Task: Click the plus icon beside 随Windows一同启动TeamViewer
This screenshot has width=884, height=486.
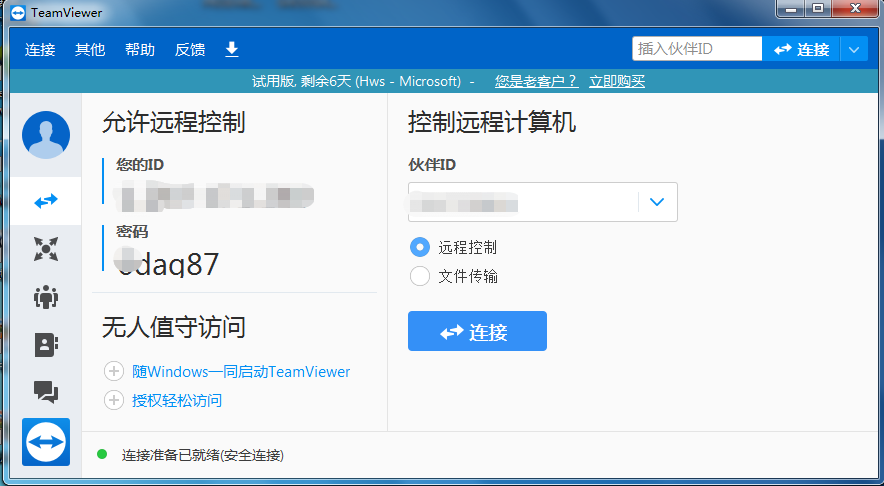Action: click(114, 372)
